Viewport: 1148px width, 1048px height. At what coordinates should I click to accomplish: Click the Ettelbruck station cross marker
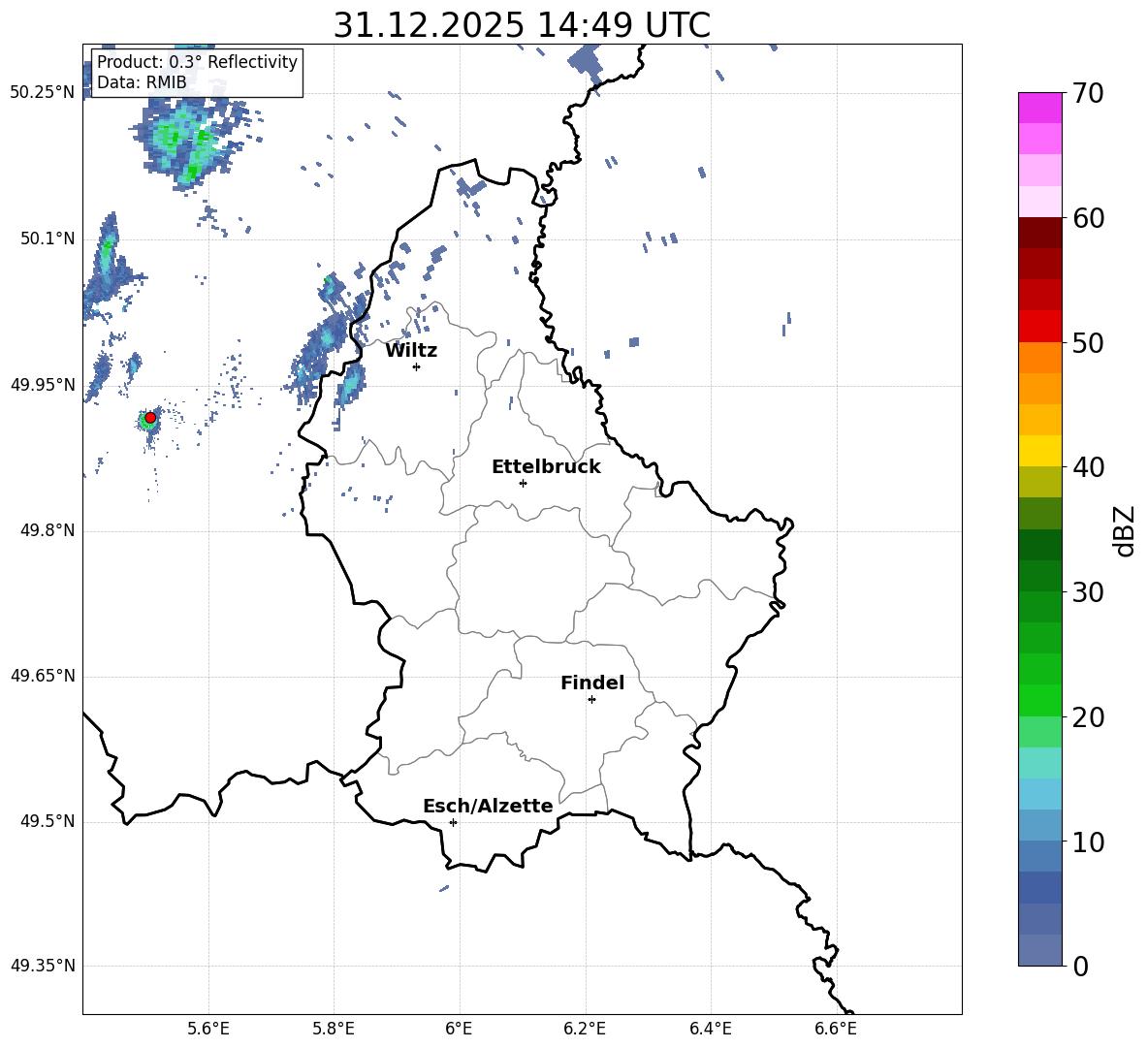[523, 483]
